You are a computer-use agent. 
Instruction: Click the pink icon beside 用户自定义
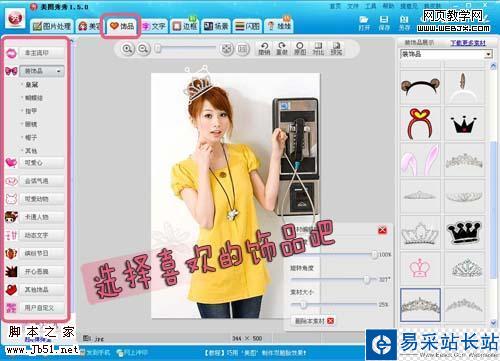pos(11,308)
